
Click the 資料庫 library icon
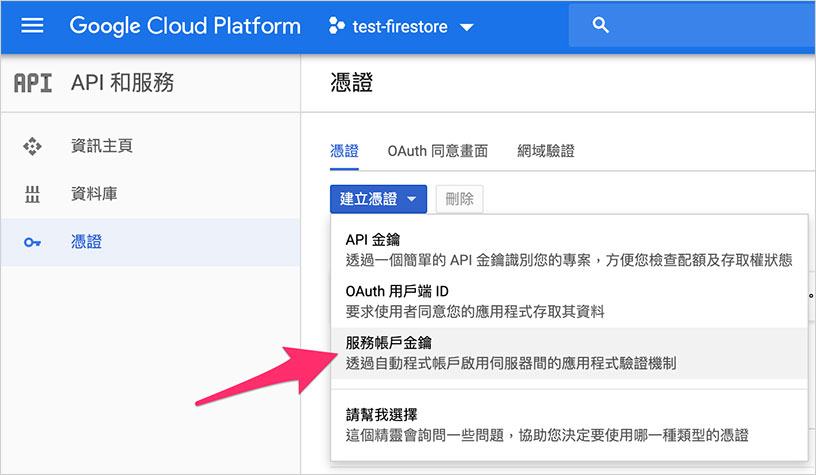32,194
